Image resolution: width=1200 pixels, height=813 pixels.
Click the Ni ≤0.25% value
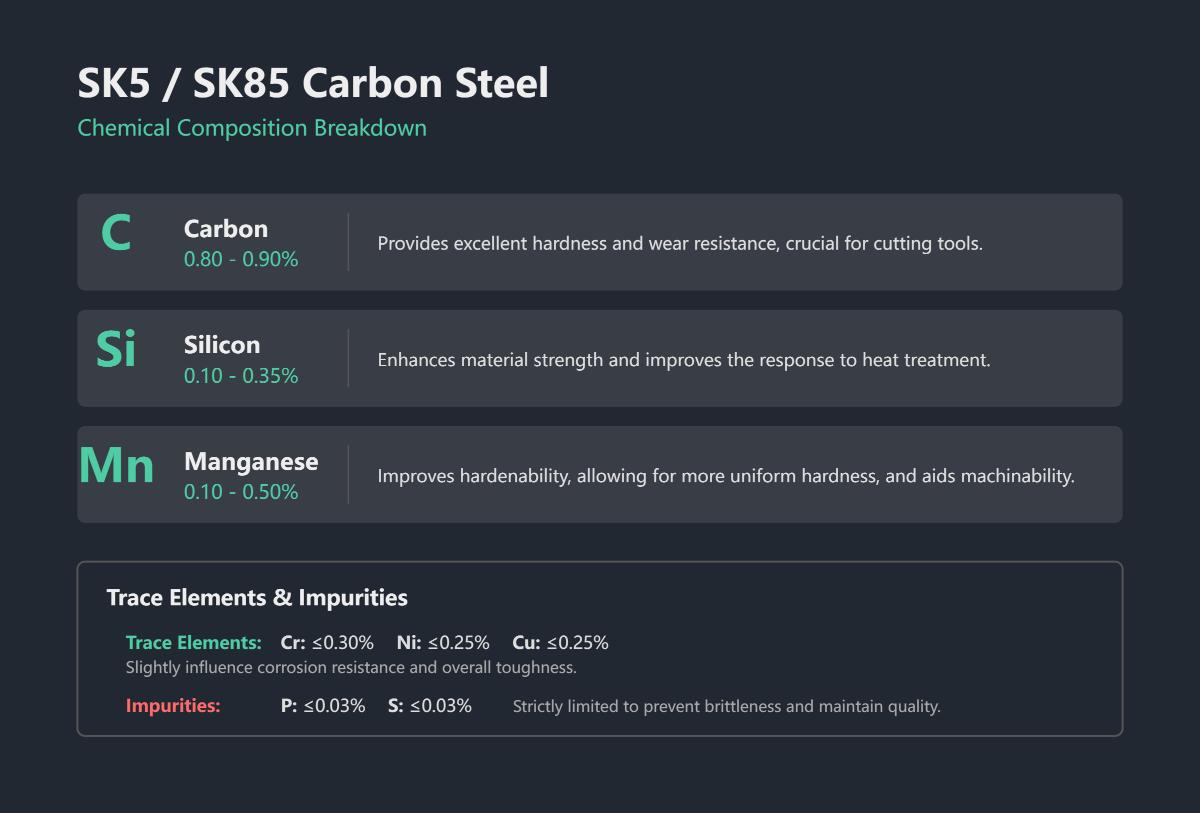point(443,643)
